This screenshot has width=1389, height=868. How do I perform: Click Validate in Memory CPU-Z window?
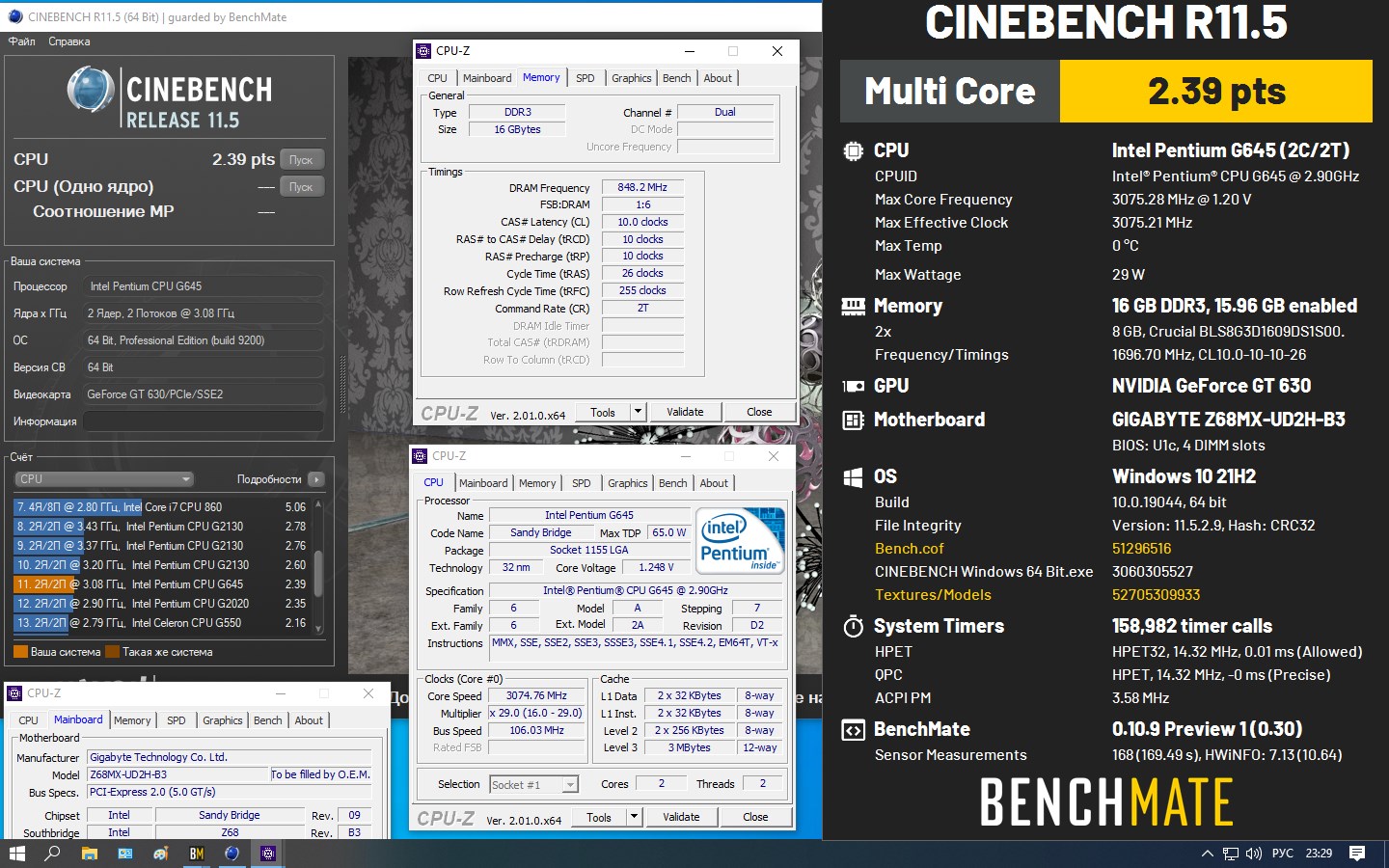(x=685, y=412)
